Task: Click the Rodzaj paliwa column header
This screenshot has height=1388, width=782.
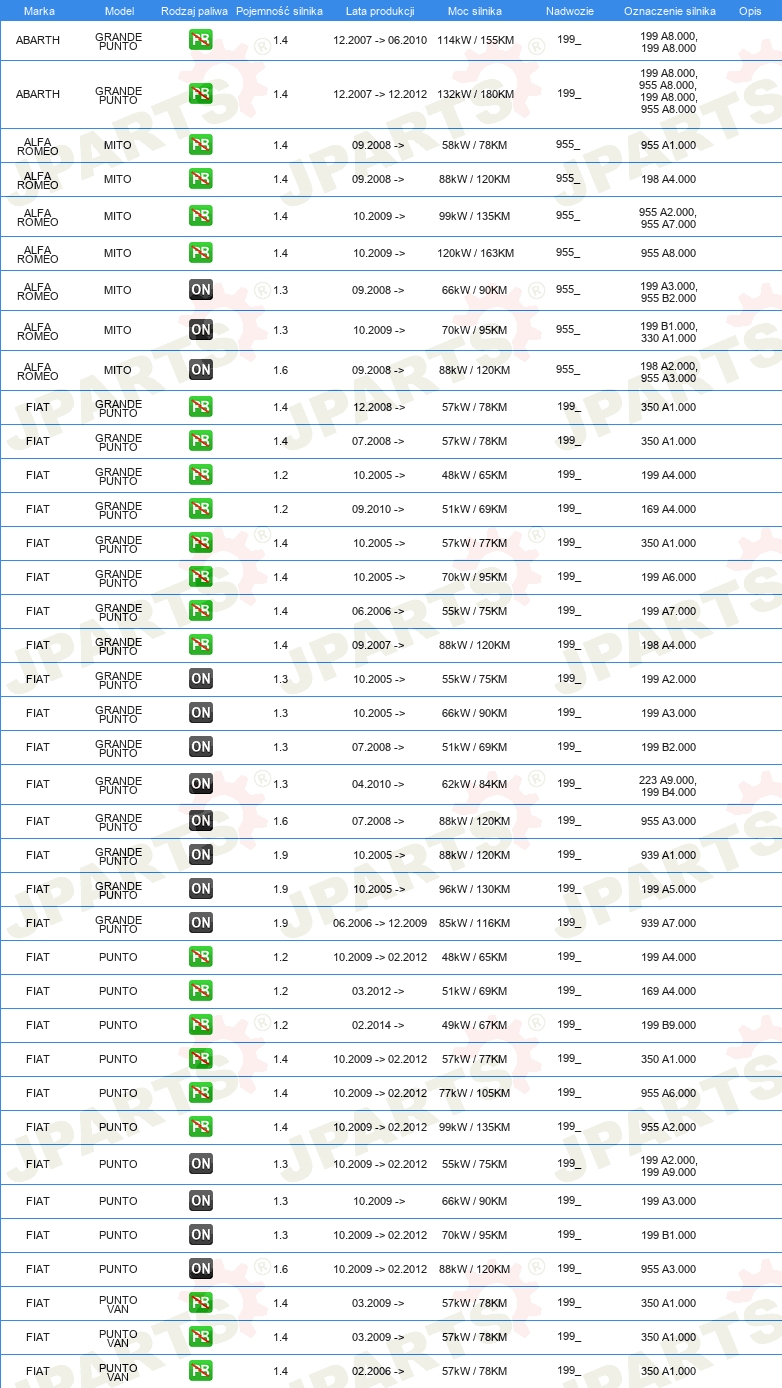Action: [194, 11]
